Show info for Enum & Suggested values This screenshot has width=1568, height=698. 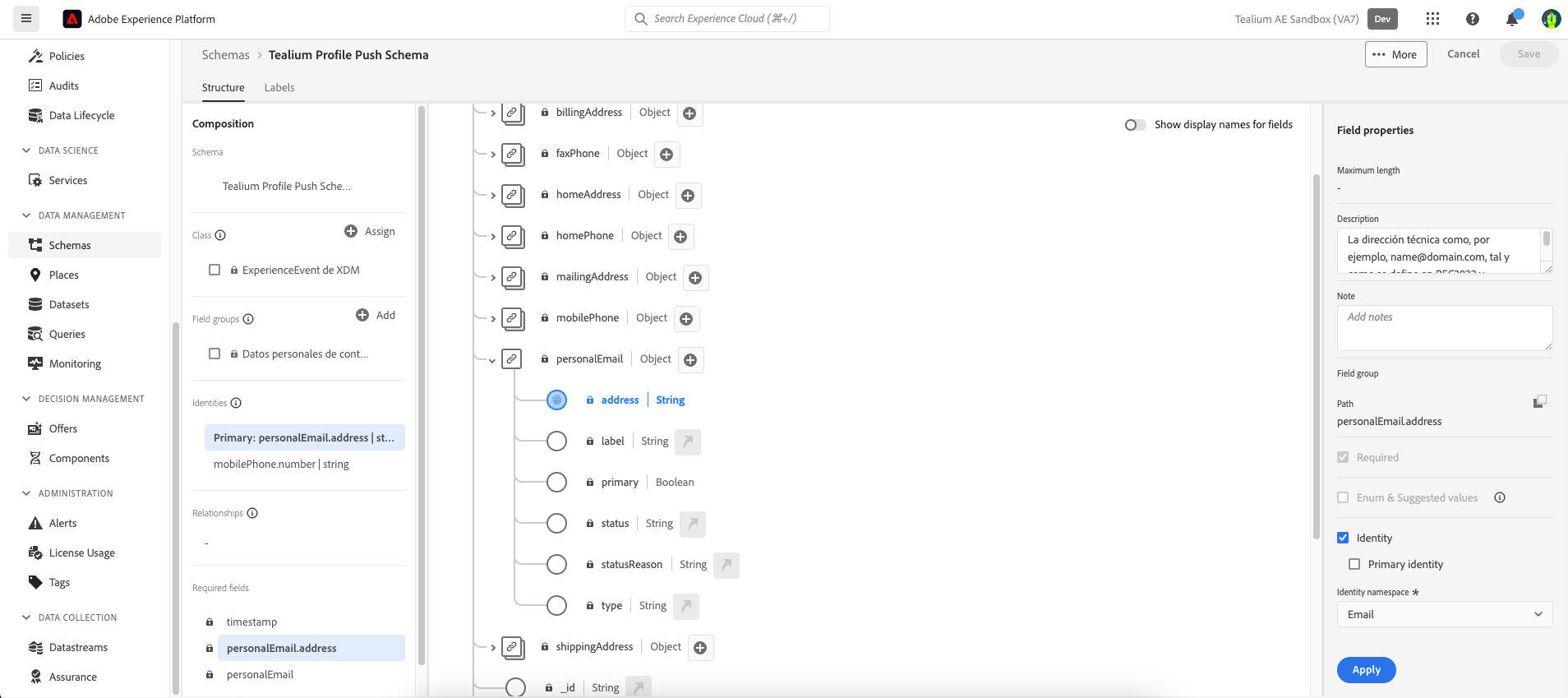click(x=1500, y=497)
